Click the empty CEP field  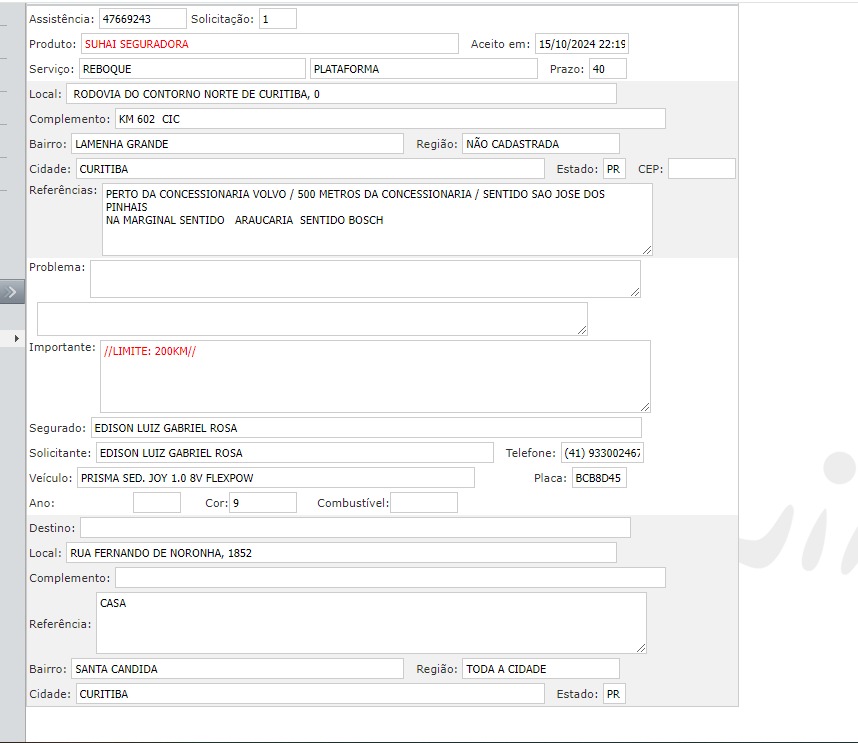[701, 169]
